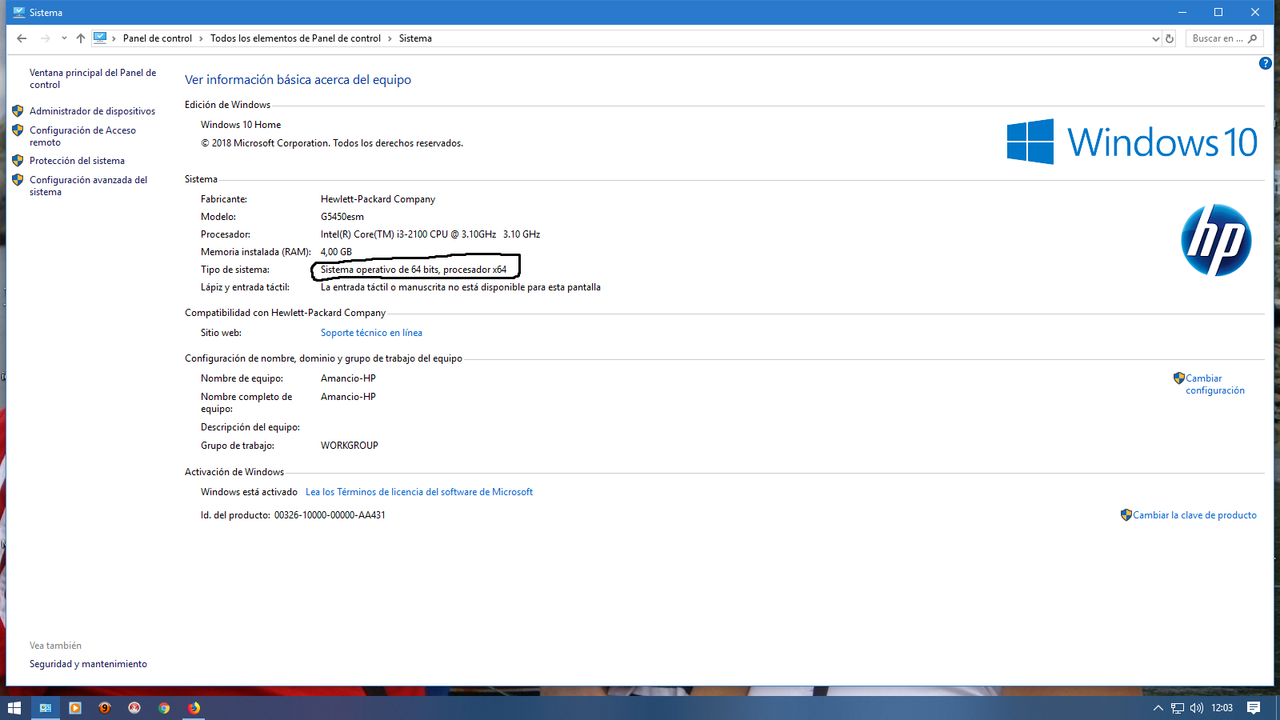This screenshot has height=720, width=1280.
Task: Open Configuración avanzada del sistema
Action: pyautogui.click(x=88, y=186)
